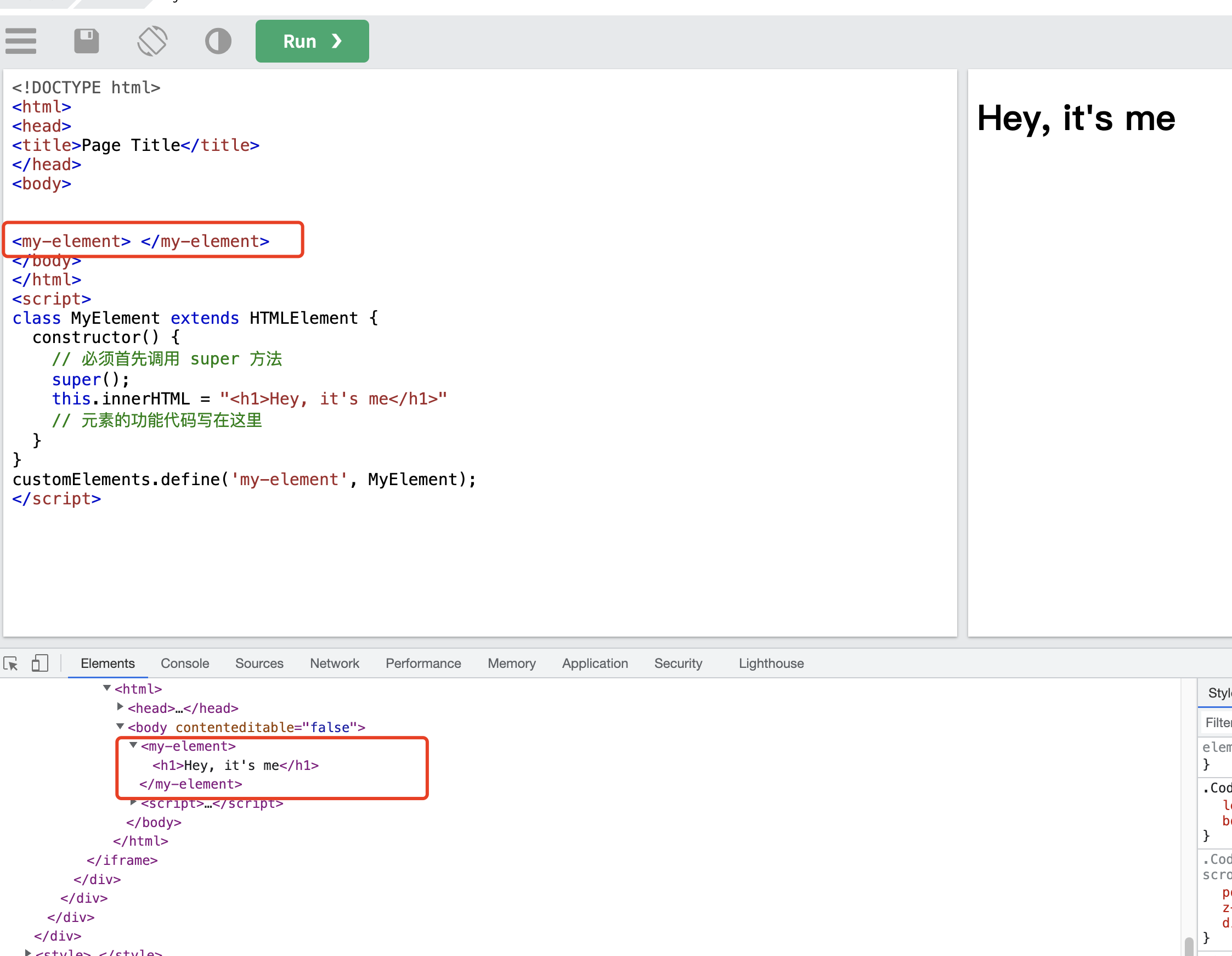This screenshot has width=1232, height=956.
Task: Click the 'class MyElement extends HTMLElement' line
Action: [195, 318]
